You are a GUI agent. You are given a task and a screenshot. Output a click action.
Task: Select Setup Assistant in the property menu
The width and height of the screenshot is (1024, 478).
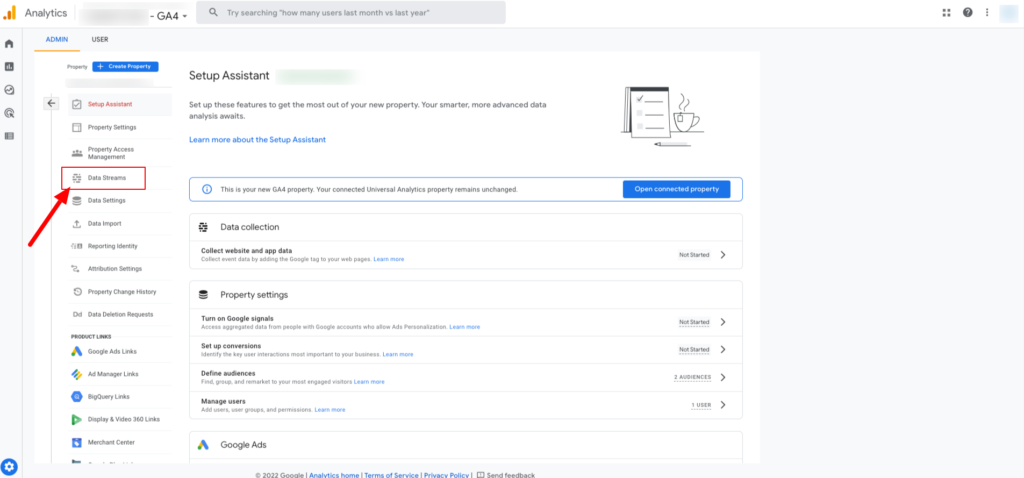(x=120, y=104)
